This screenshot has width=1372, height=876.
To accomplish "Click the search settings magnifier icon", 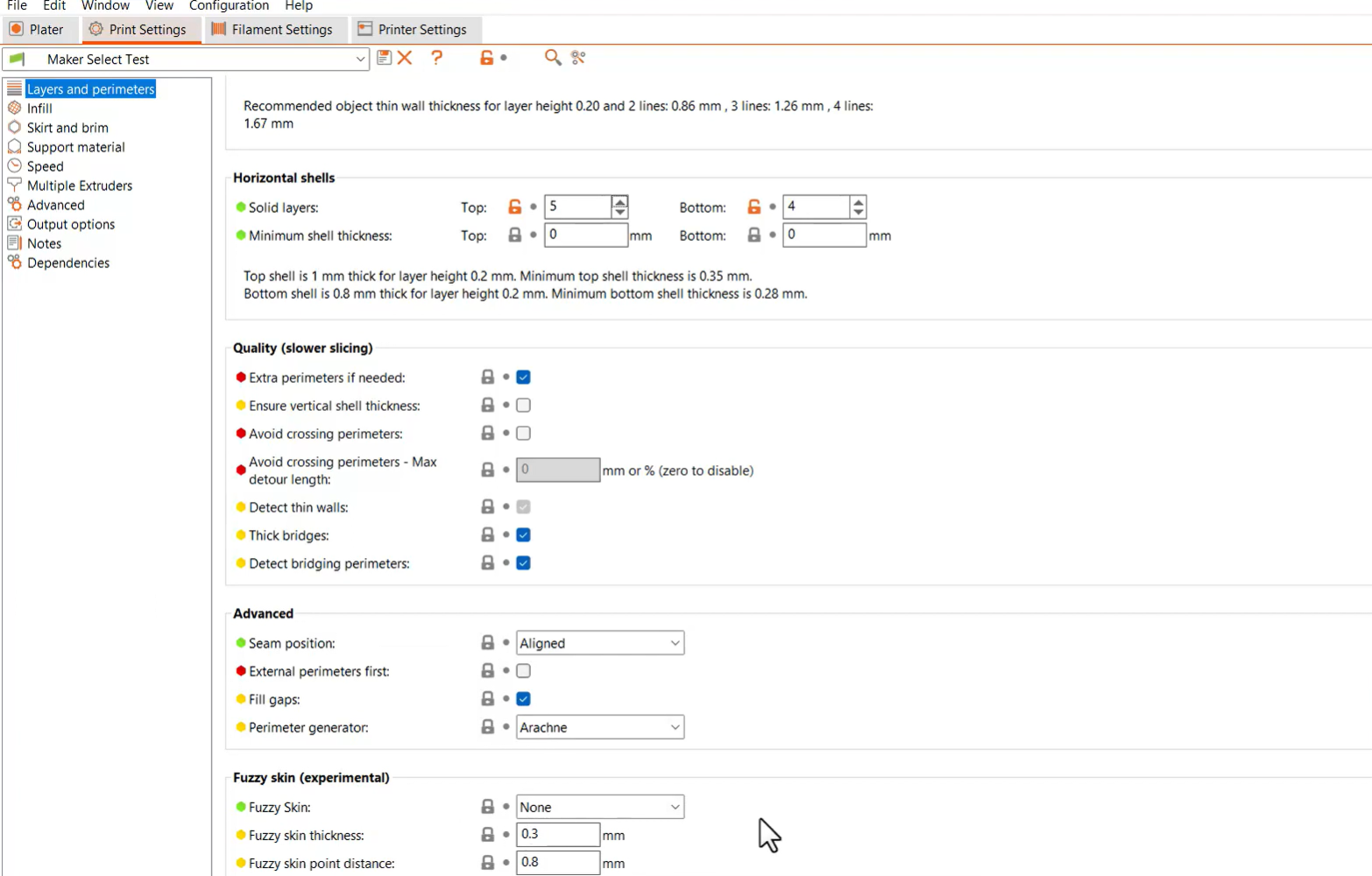I will tap(552, 58).
